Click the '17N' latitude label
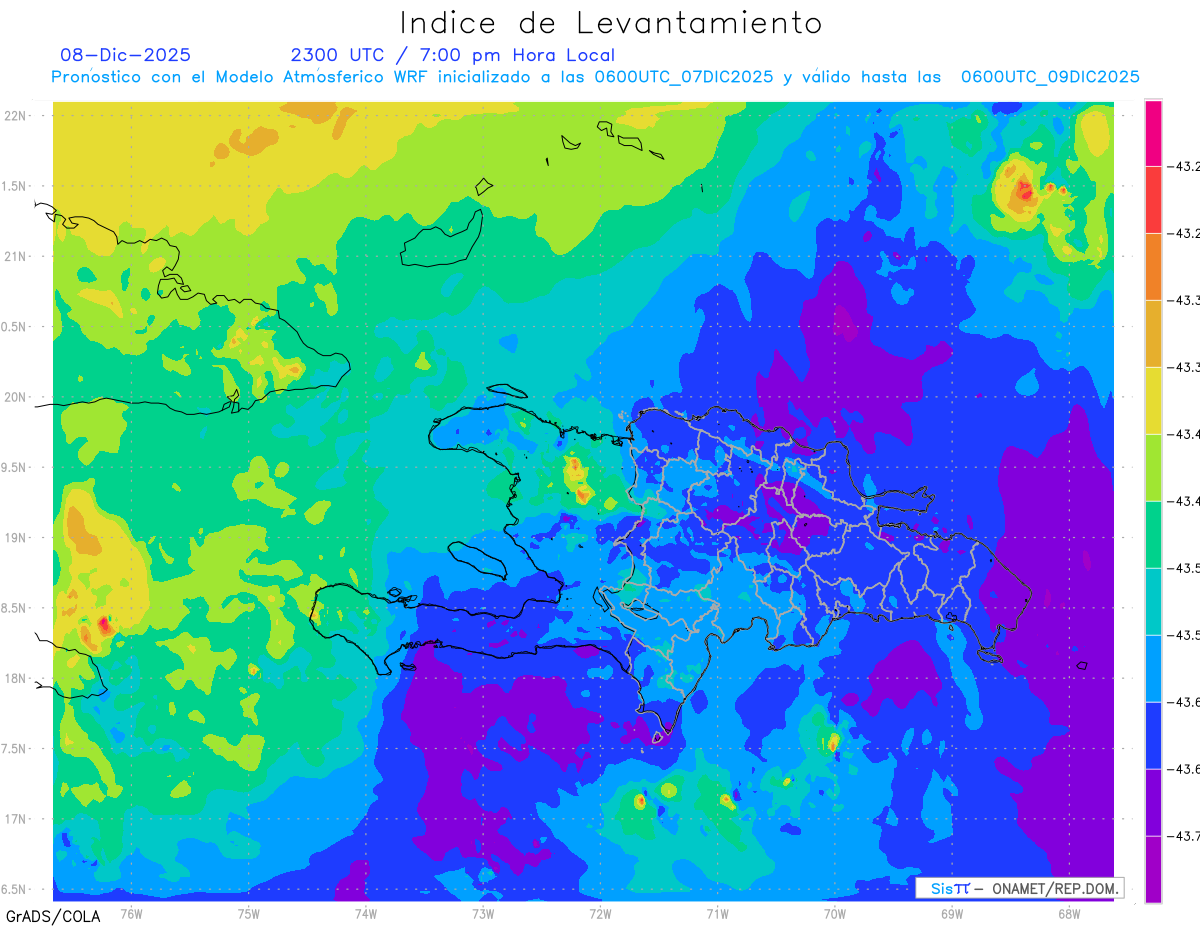Image resolution: width=1200 pixels, height=927 pixels. (x=16, y=819)
